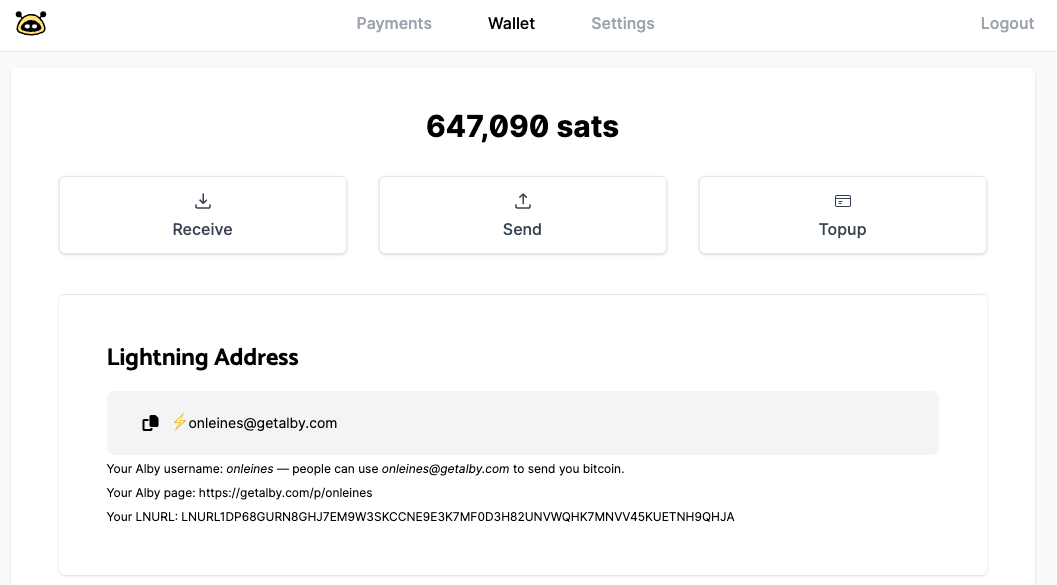Select the Wallet tab
The height and width of the screenshot is (585, 1057).
point(511,24)
